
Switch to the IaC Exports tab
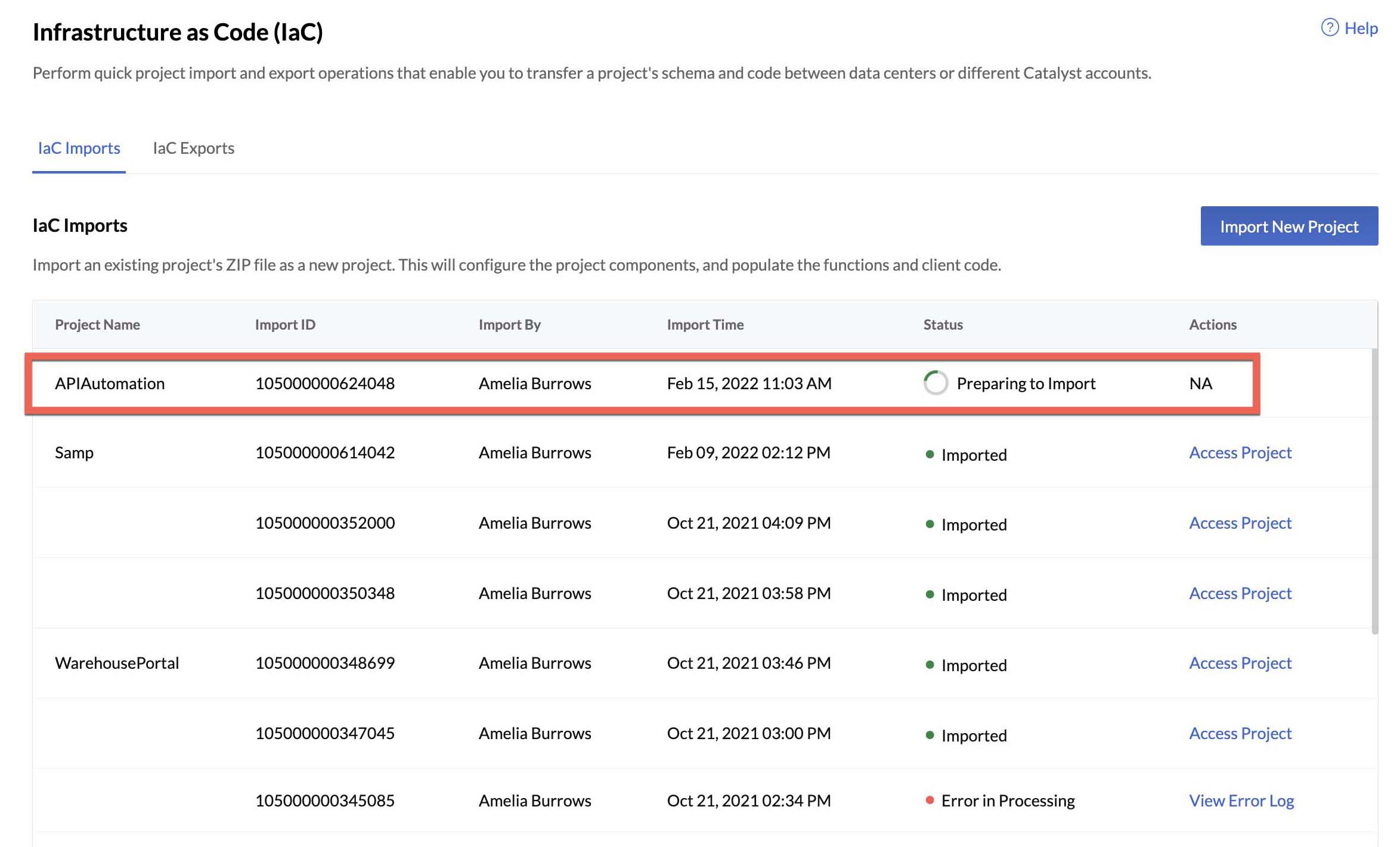pyautogui.click(x=194, y=148)
